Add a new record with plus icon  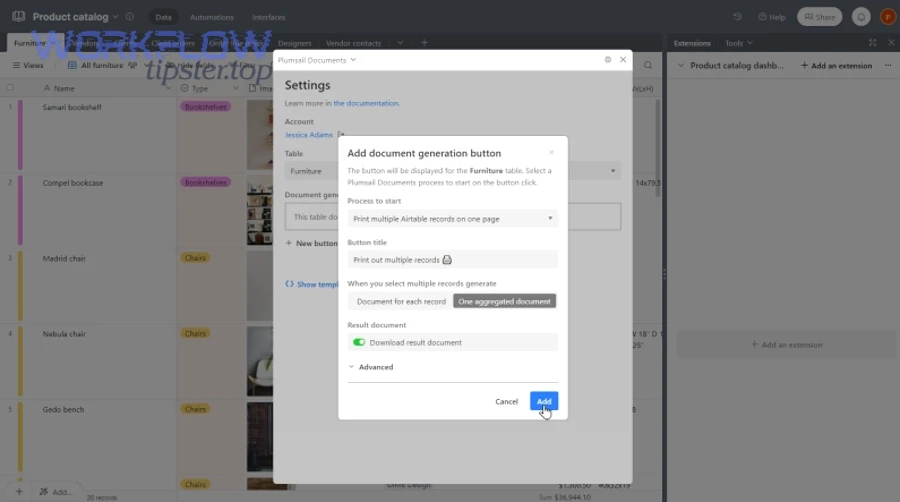19,492
